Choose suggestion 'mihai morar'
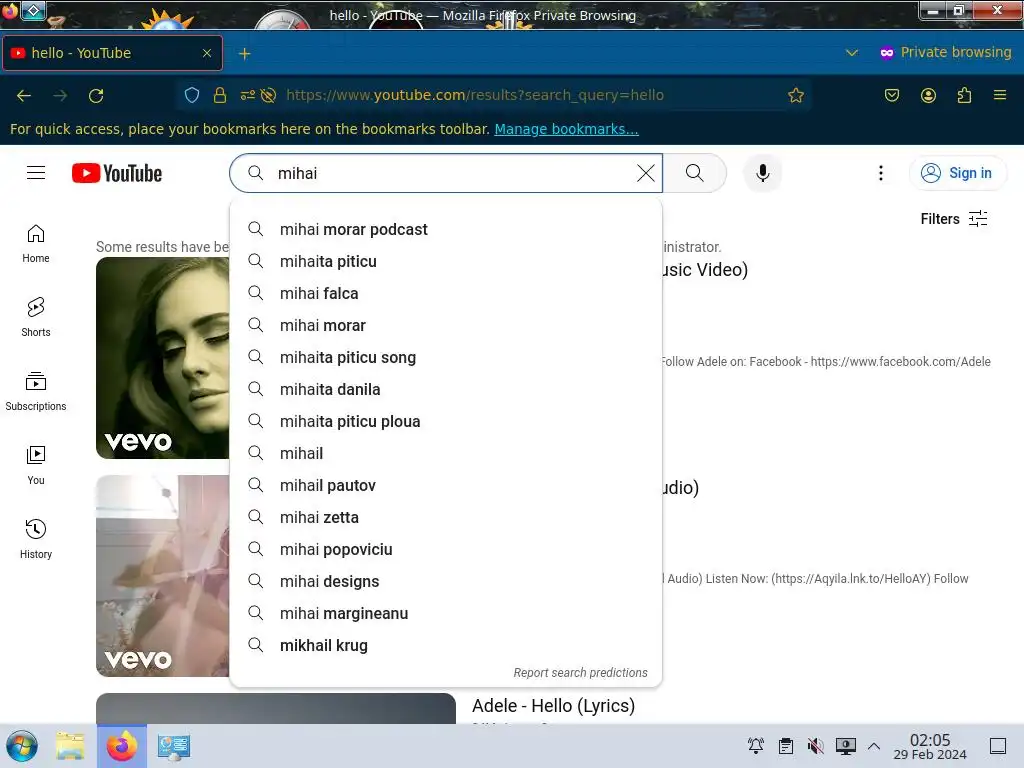The image size is (1024, 768). [446, 325]
